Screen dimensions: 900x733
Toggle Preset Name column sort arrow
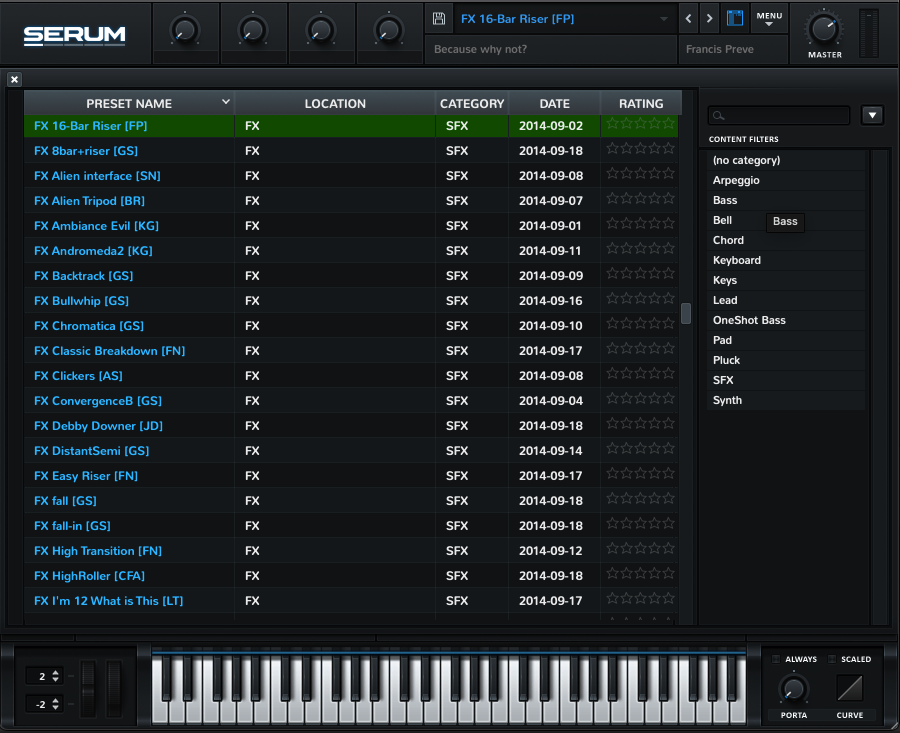[226, 102]
